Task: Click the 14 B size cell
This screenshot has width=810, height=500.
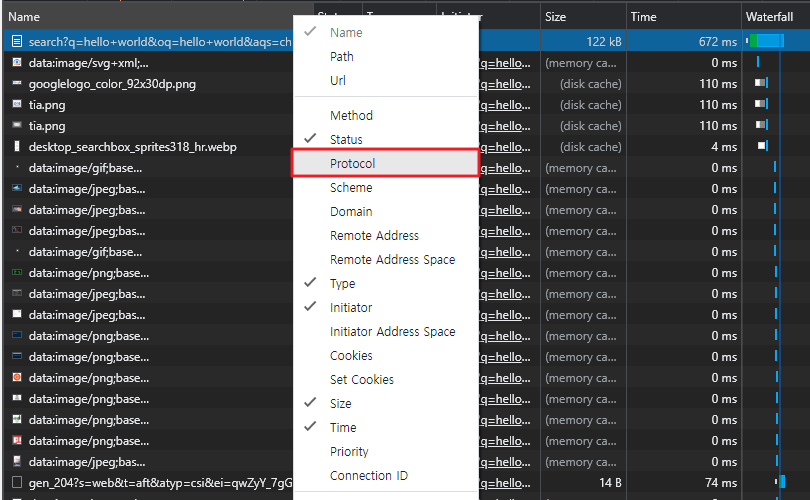Action: 610,483
